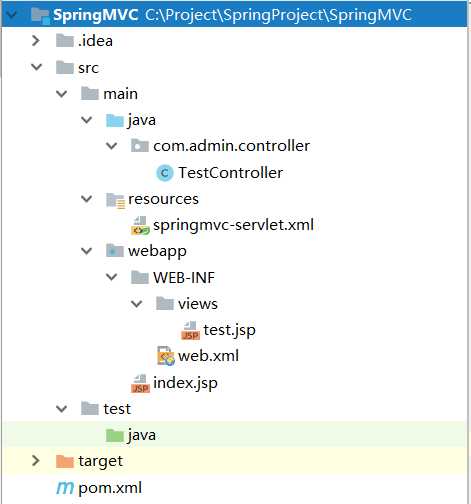Image resolution: width=471 pixels, height=504 pixels.
Task: Click the index.jsp JSP file icon
Action: (x=140, y=383)
